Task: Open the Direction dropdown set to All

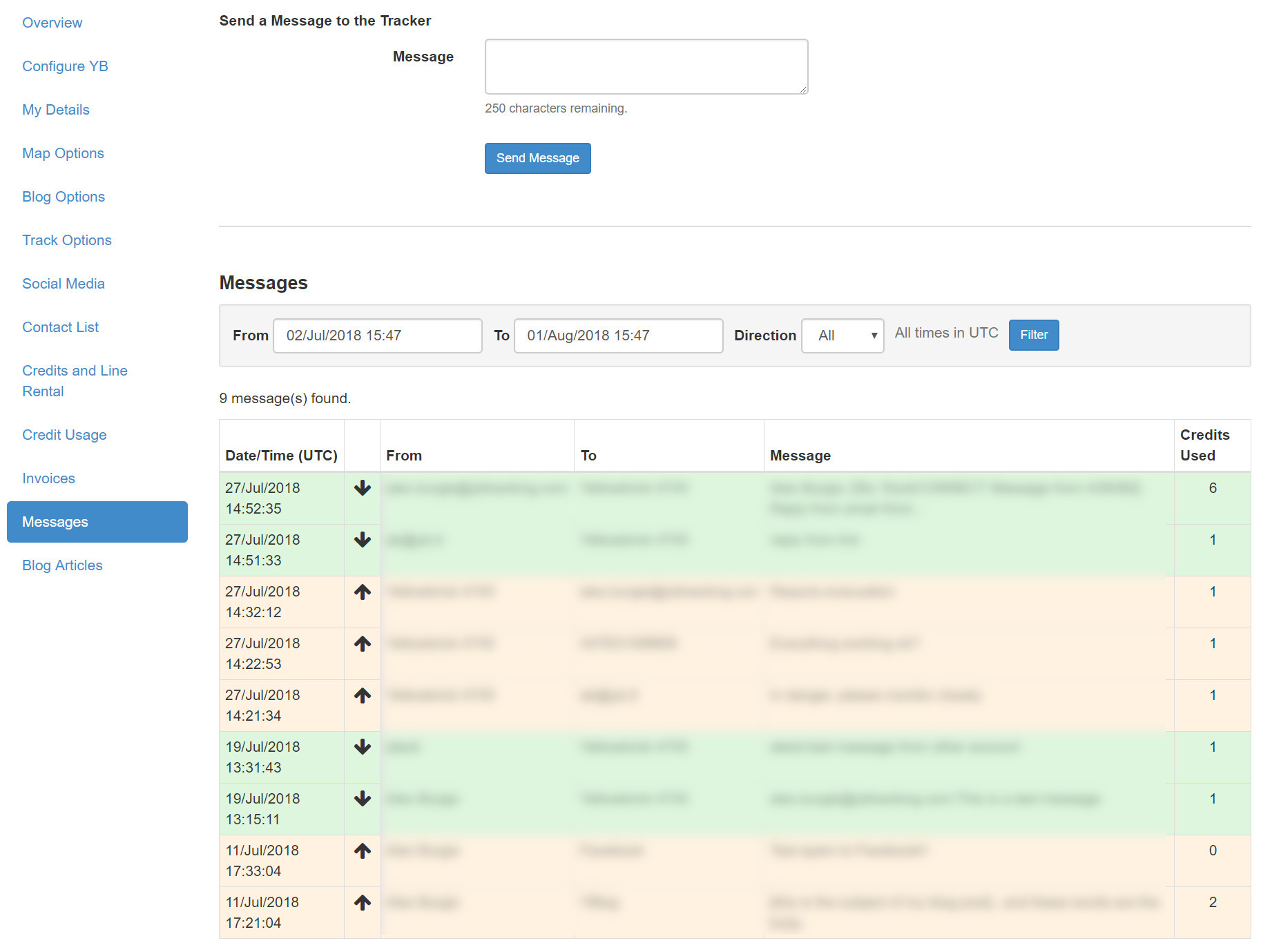Action: [843, 336]
